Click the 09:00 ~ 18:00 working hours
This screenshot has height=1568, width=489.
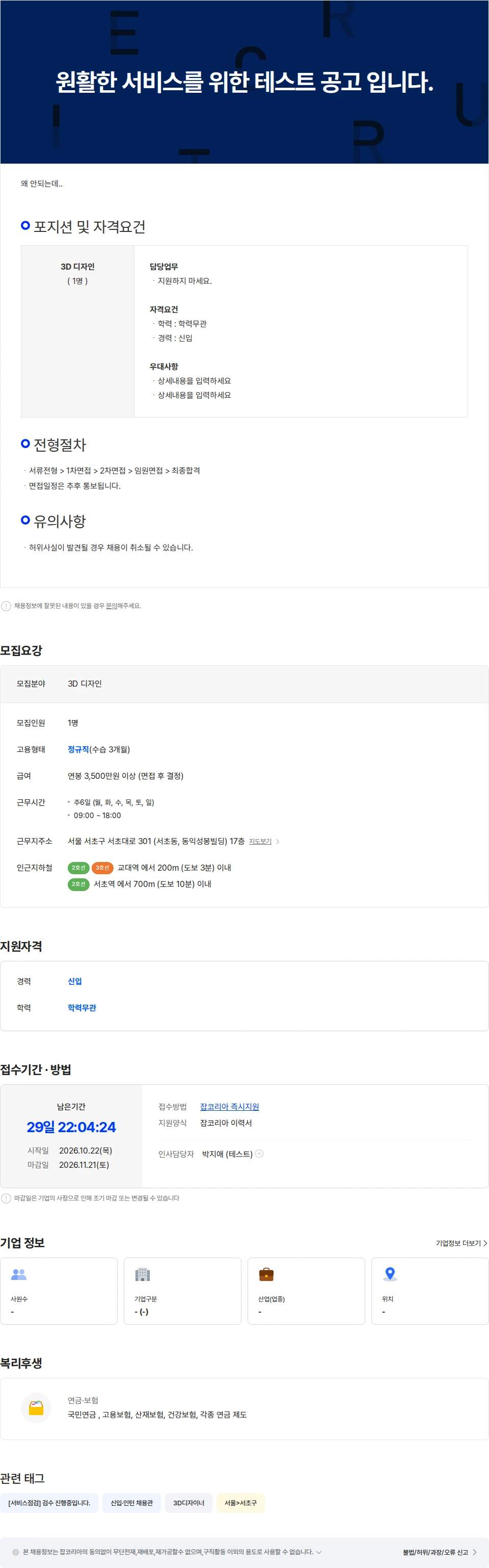pos(97,816)
